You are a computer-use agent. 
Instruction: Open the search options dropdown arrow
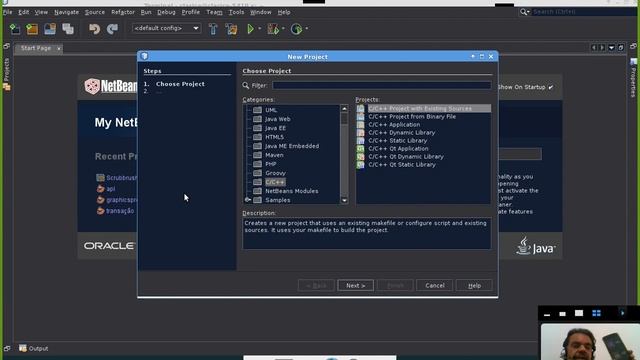coord(529,12)
